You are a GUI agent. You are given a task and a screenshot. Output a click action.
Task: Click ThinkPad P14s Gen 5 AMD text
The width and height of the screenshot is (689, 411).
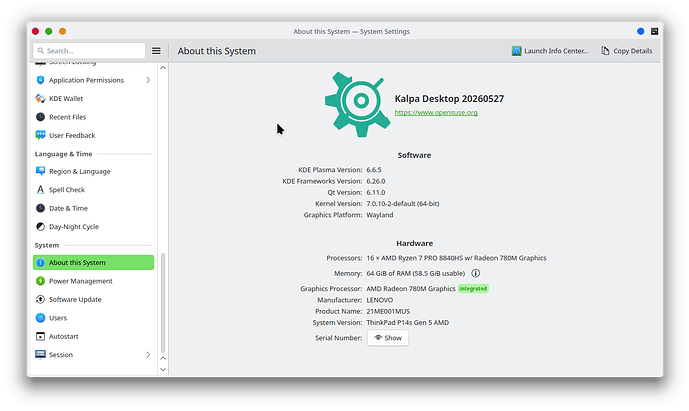point(408,323)
